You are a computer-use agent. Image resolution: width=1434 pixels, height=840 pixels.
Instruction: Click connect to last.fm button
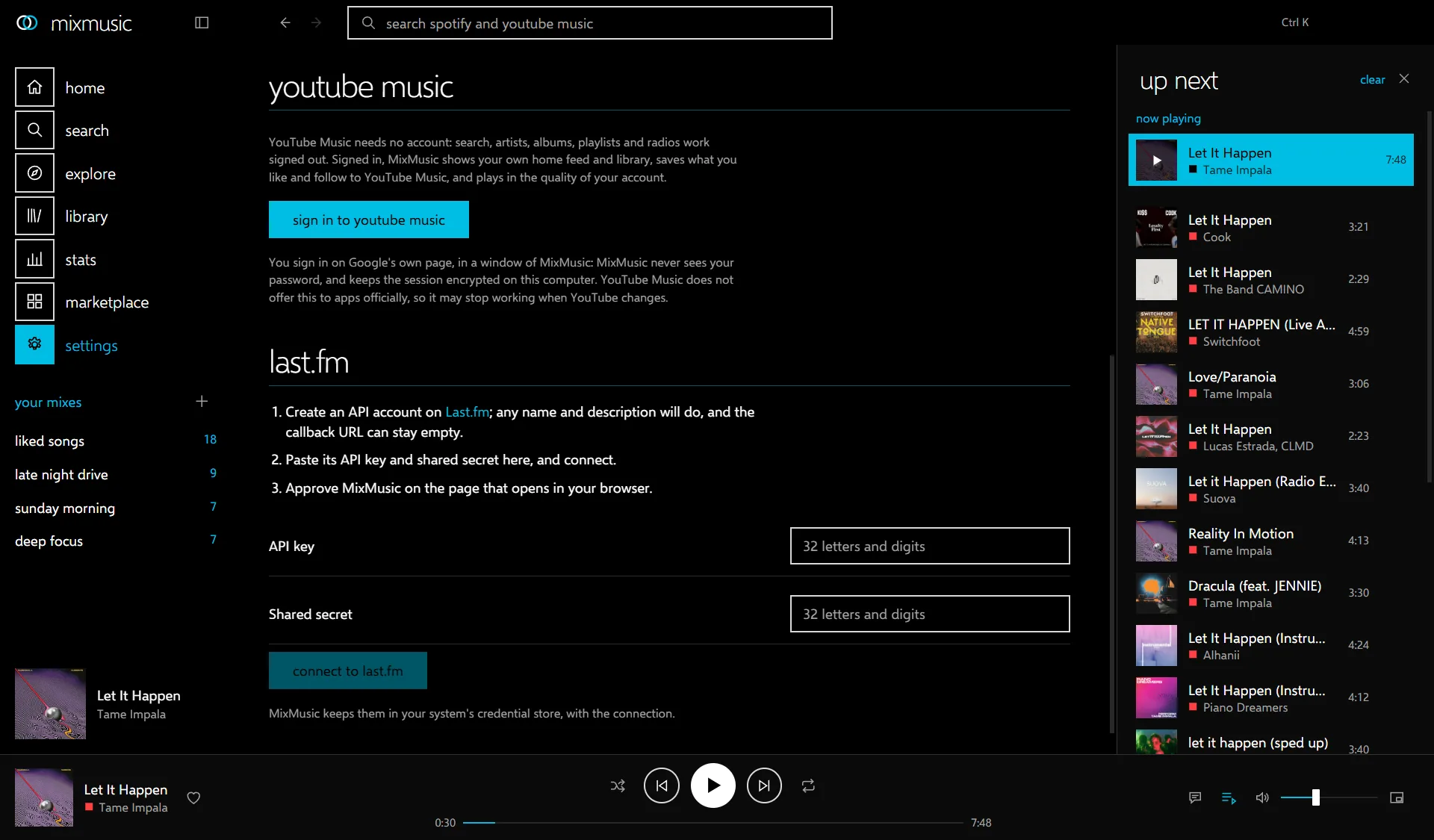click(348, 671)
